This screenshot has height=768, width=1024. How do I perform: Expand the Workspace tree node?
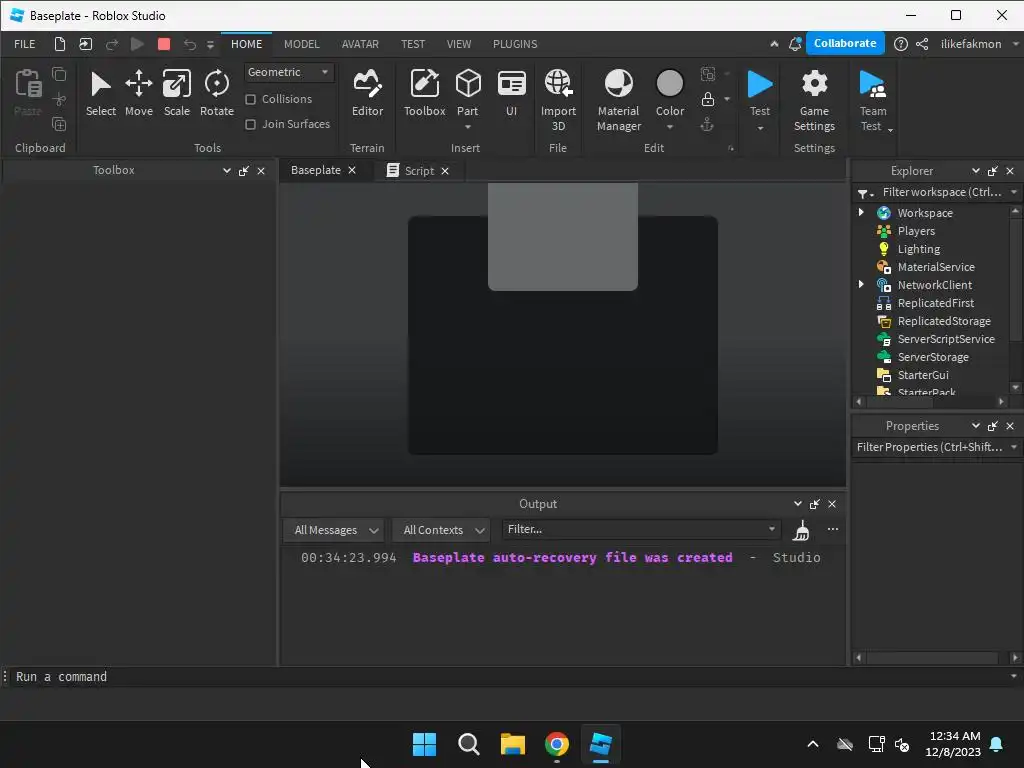coord(861,212)
